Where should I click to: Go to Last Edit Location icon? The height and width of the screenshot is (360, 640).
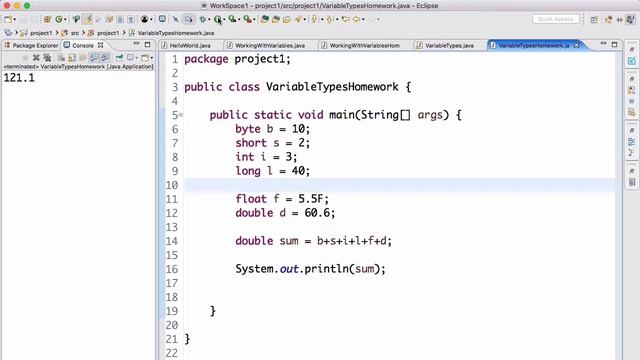(x=346, y=19)
